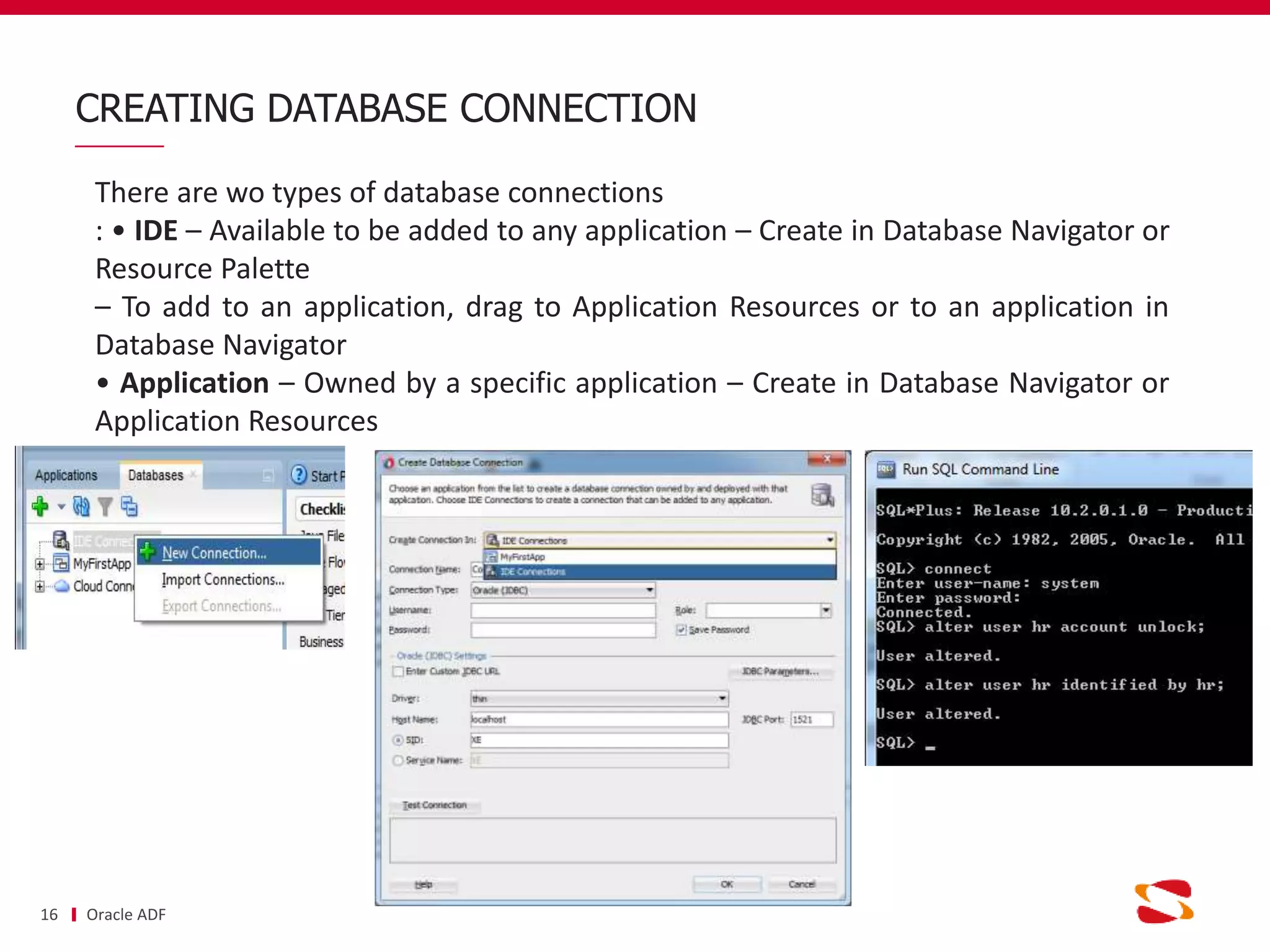The width and height of the screenshot is (1270, 952).
Task: Click the Username input field
Action: pos(563,610)
